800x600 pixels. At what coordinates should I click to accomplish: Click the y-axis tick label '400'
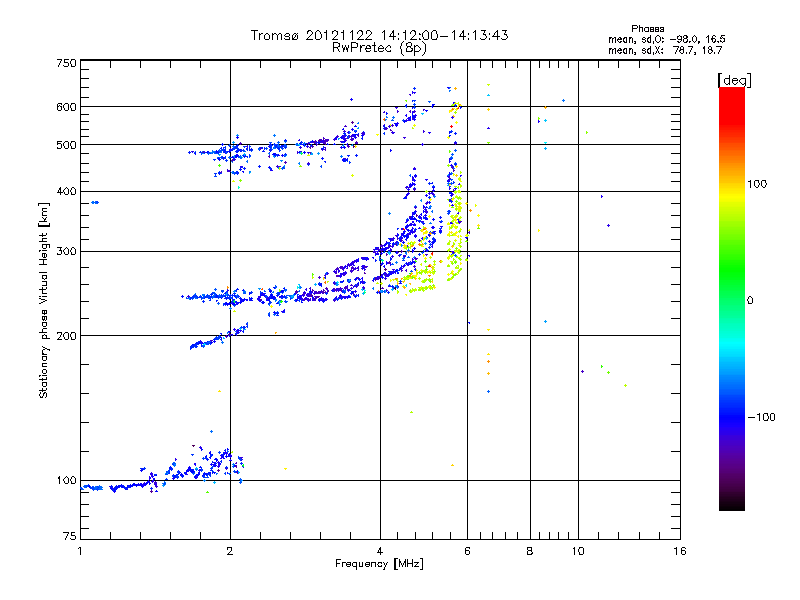coord(66,192)
